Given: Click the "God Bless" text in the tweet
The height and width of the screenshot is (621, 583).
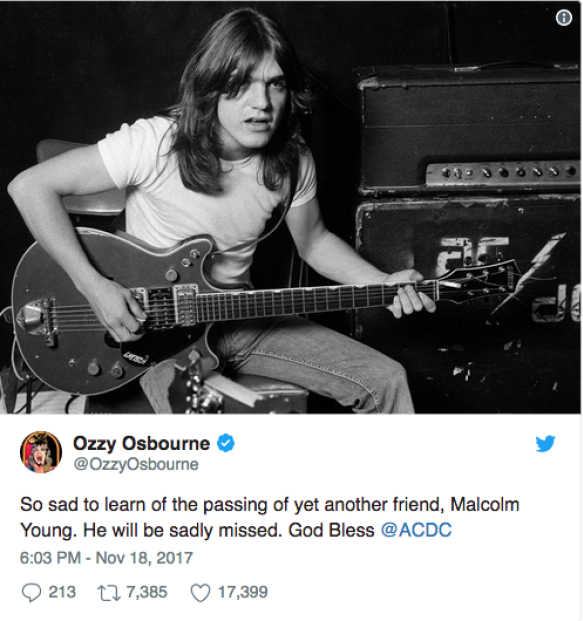Looking at the screenshot, I should [x=331, y=530].
